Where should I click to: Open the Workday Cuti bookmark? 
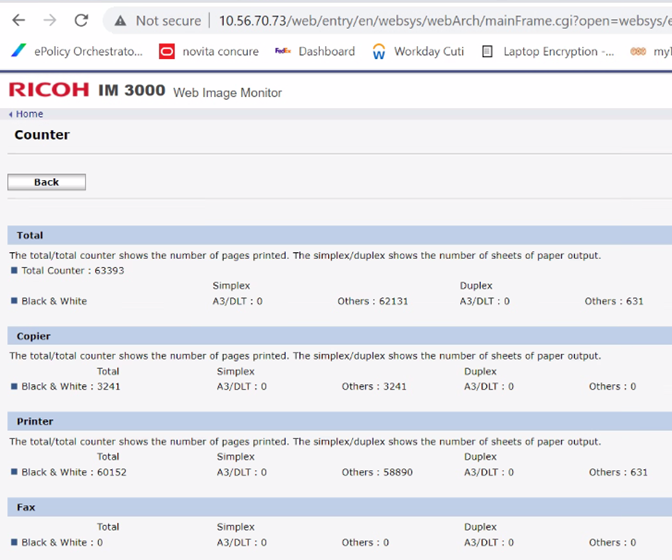(x=418, y=51)
